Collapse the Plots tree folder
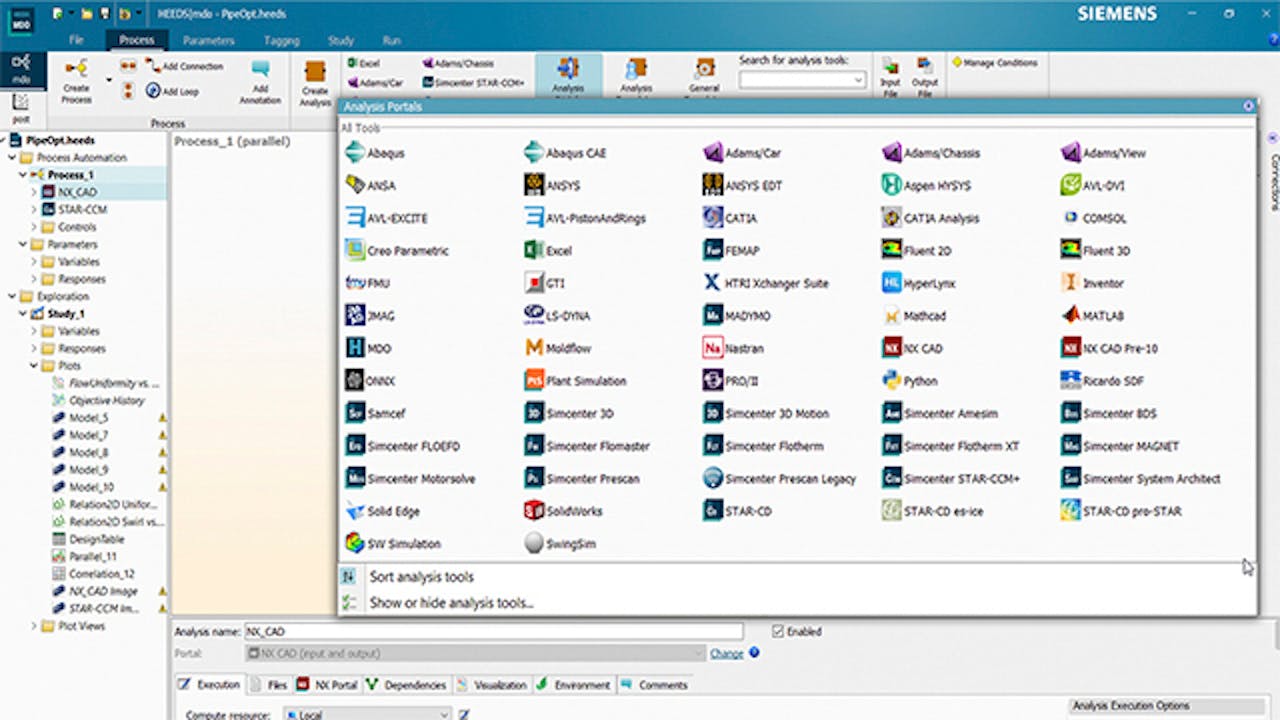1280x720 pixels. click(34, 366)
